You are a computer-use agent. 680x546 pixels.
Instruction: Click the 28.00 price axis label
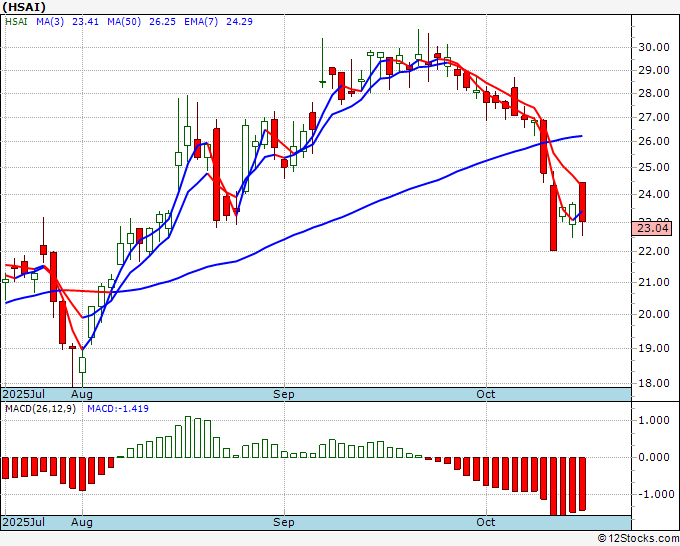654,93
